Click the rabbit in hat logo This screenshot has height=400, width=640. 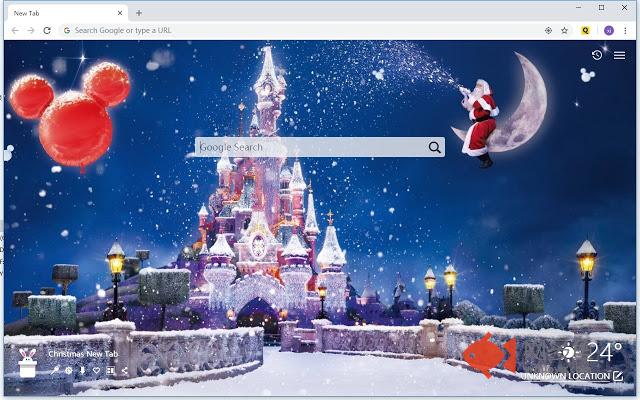[28, 362]
